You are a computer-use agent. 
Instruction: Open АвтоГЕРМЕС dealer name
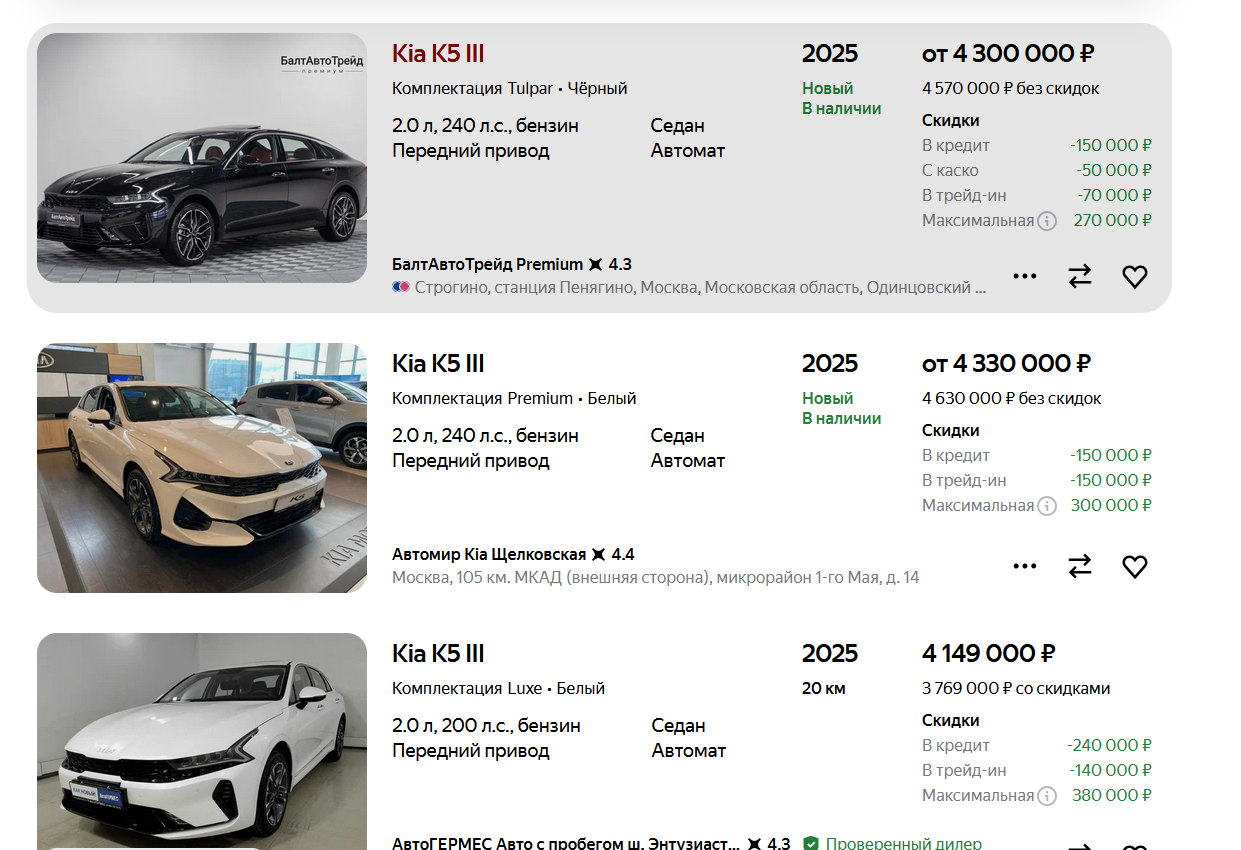(x=566, y=844)
